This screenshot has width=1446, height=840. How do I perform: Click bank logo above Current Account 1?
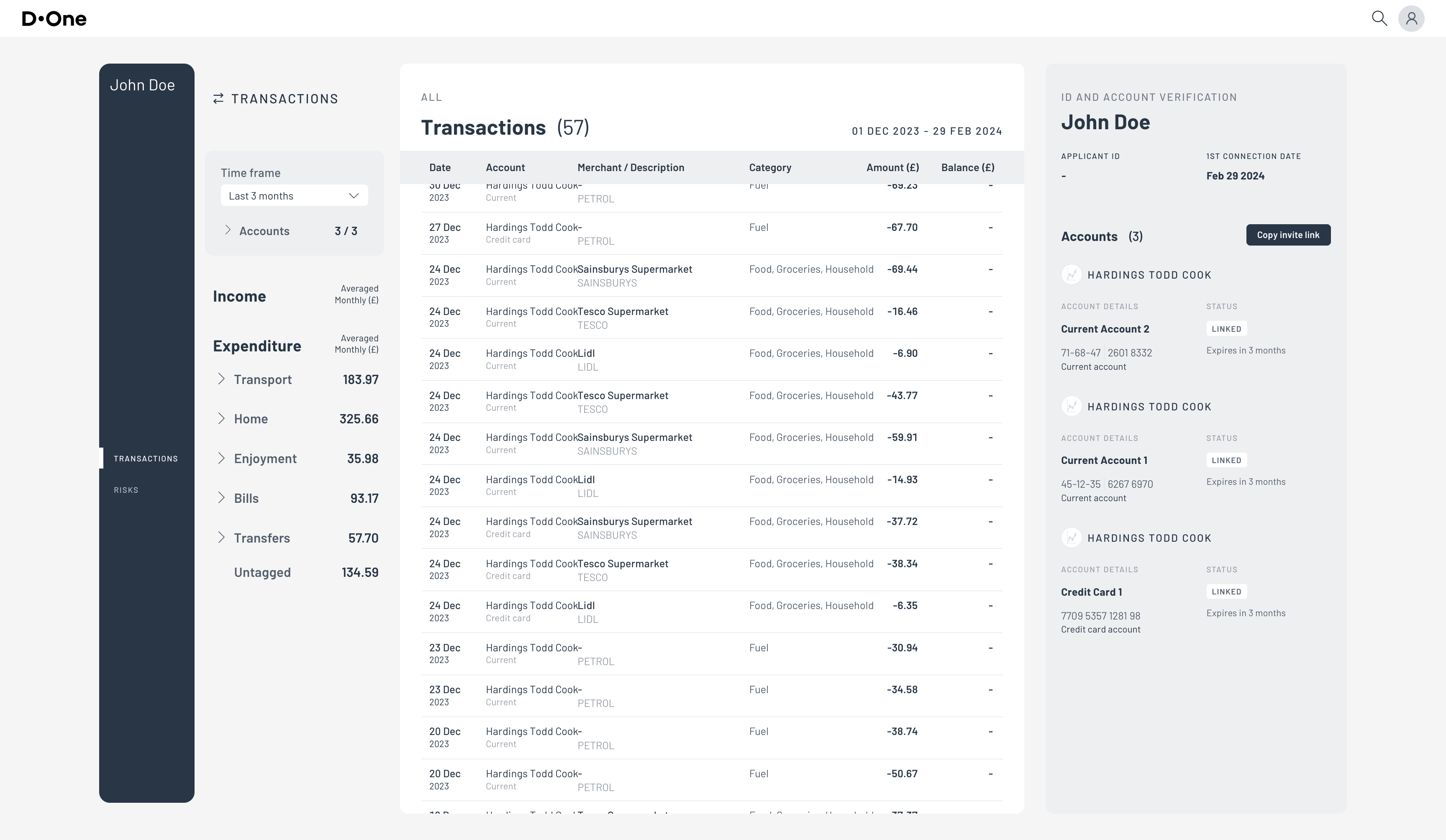click(x=1071, y=406)
